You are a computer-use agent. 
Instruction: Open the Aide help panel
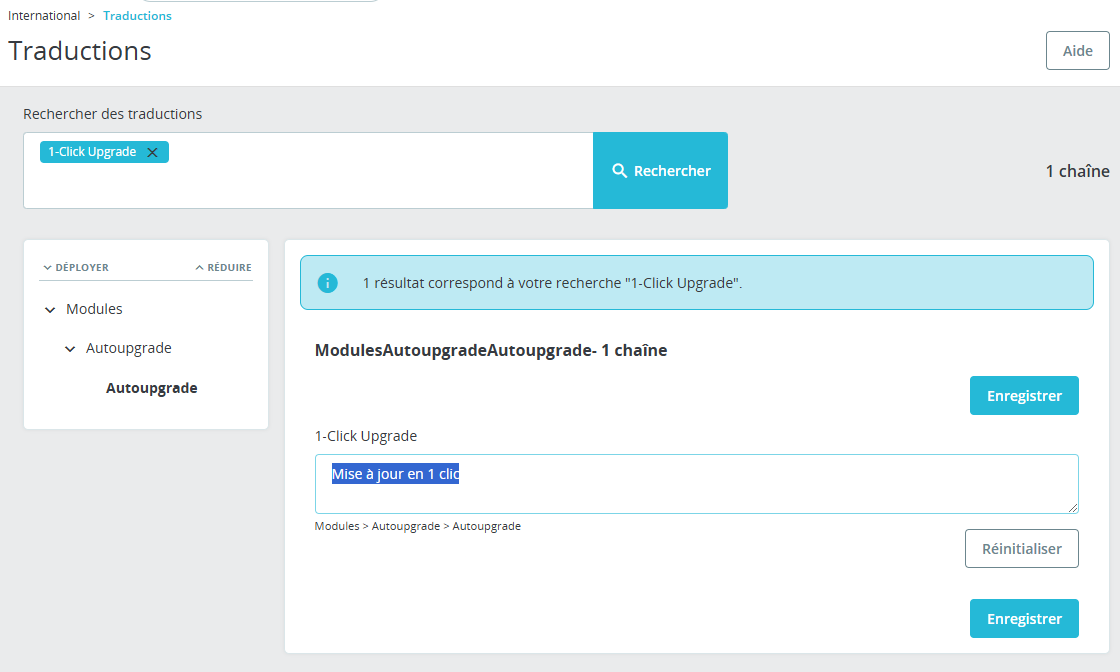[x=1077, y=51]
